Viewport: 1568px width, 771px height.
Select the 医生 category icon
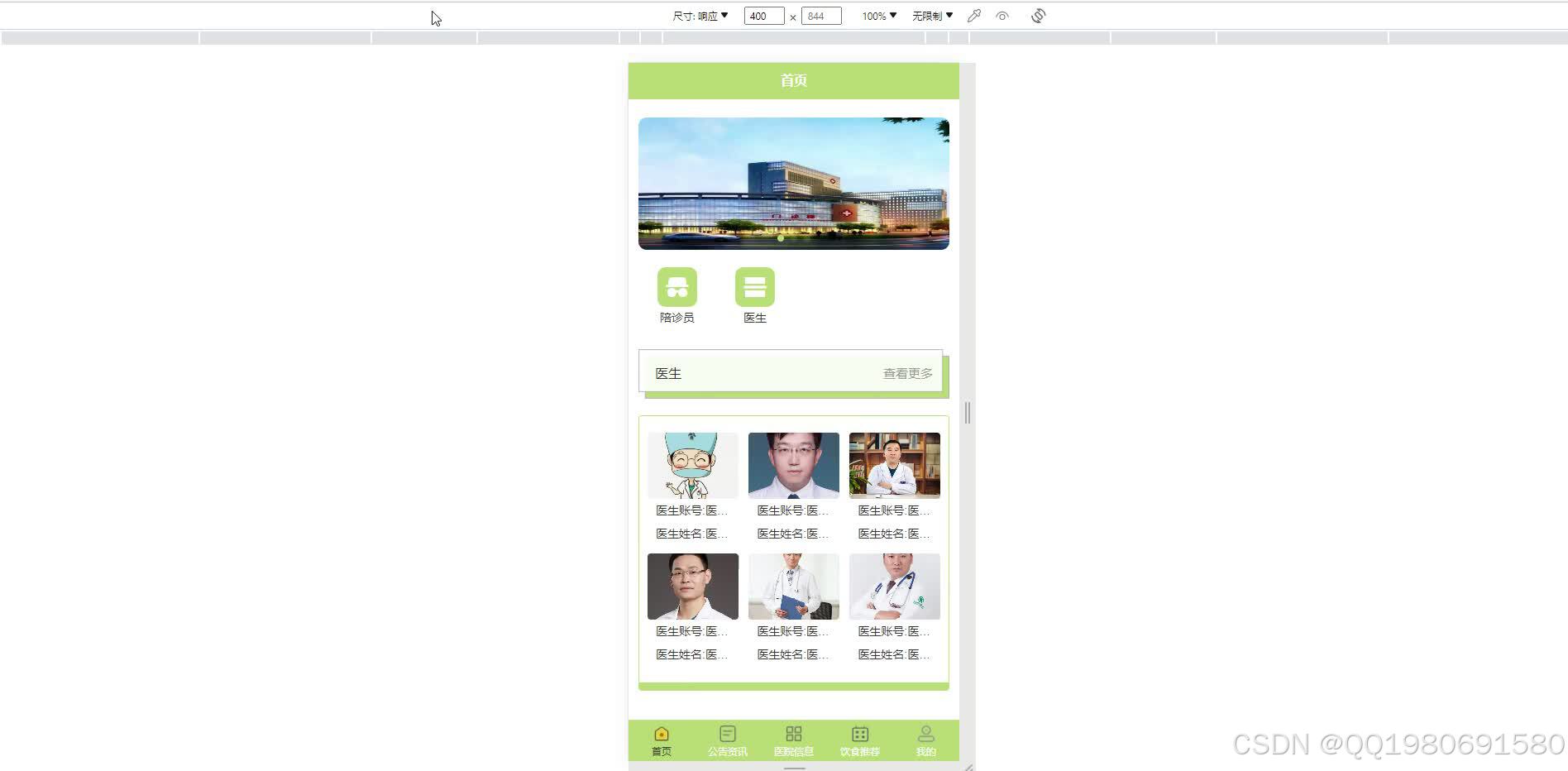pyautogui.click(x=754, y=287)
